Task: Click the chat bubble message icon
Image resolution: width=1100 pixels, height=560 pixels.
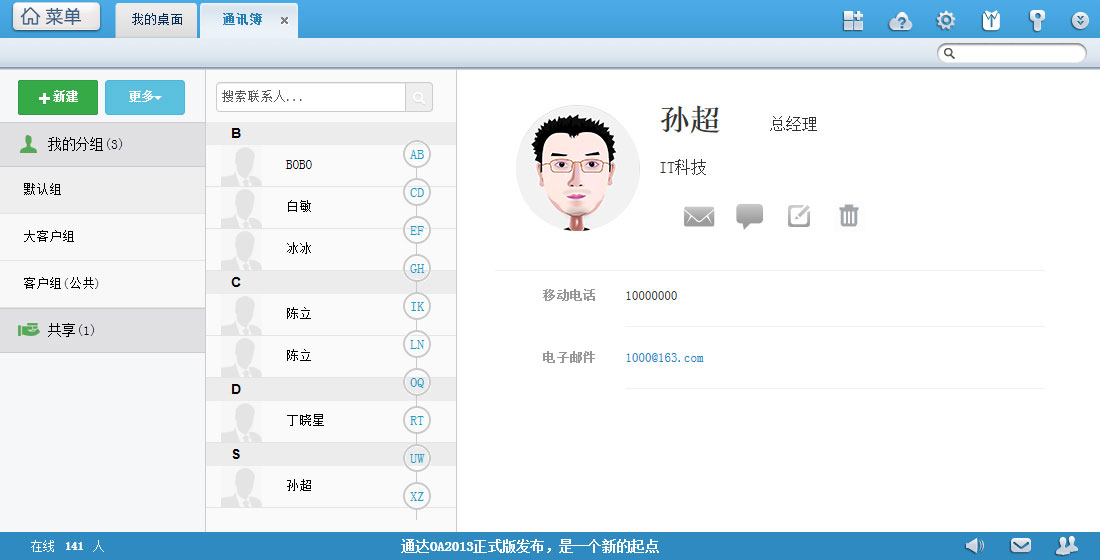Action: pyautogui.click(x=749, y=216)
